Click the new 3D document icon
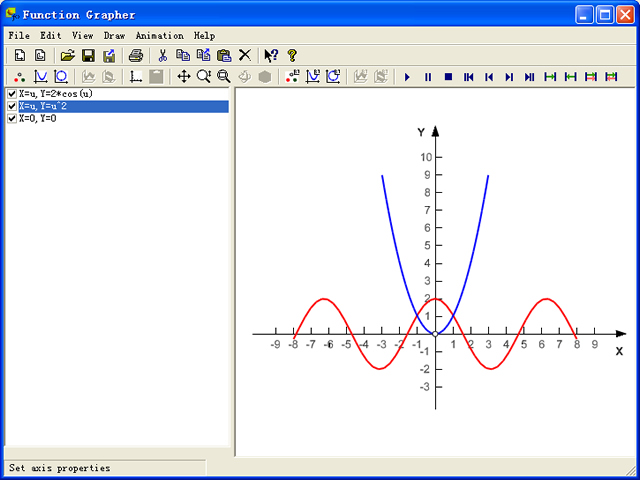This screenshot has width=640, height=480. tap(40, 55)
